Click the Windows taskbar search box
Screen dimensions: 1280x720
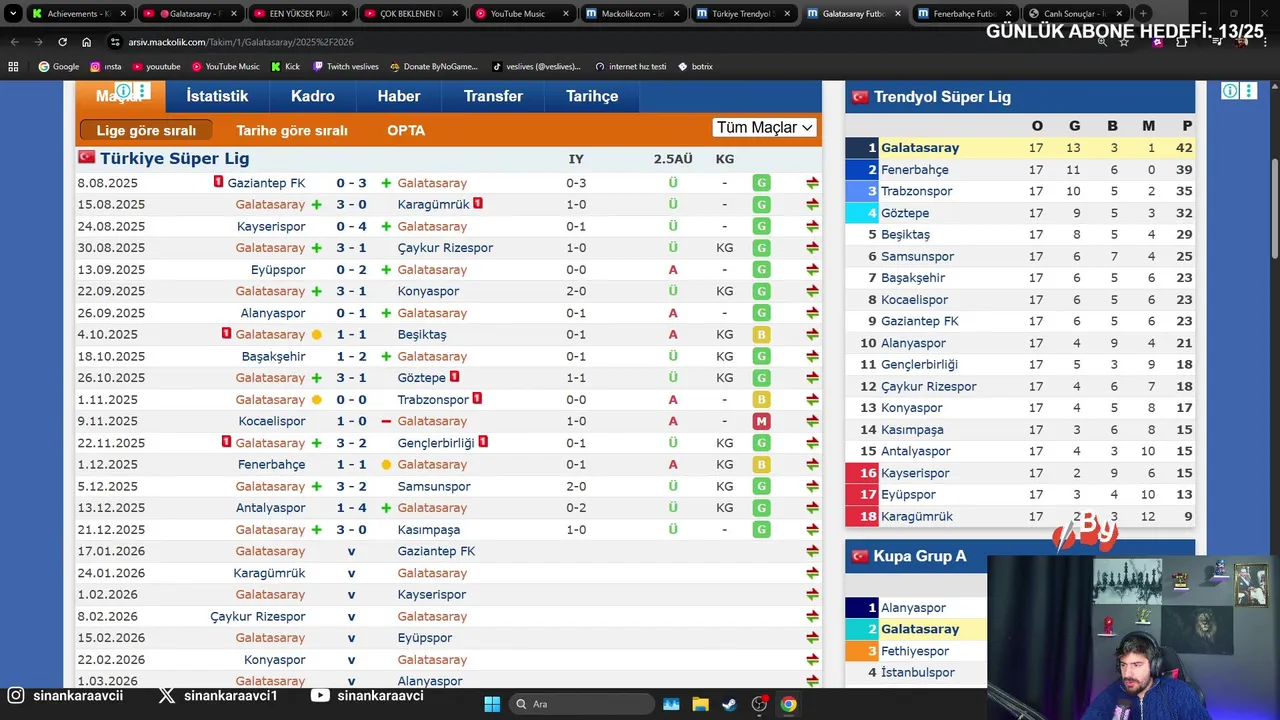(x=580, y=704)
